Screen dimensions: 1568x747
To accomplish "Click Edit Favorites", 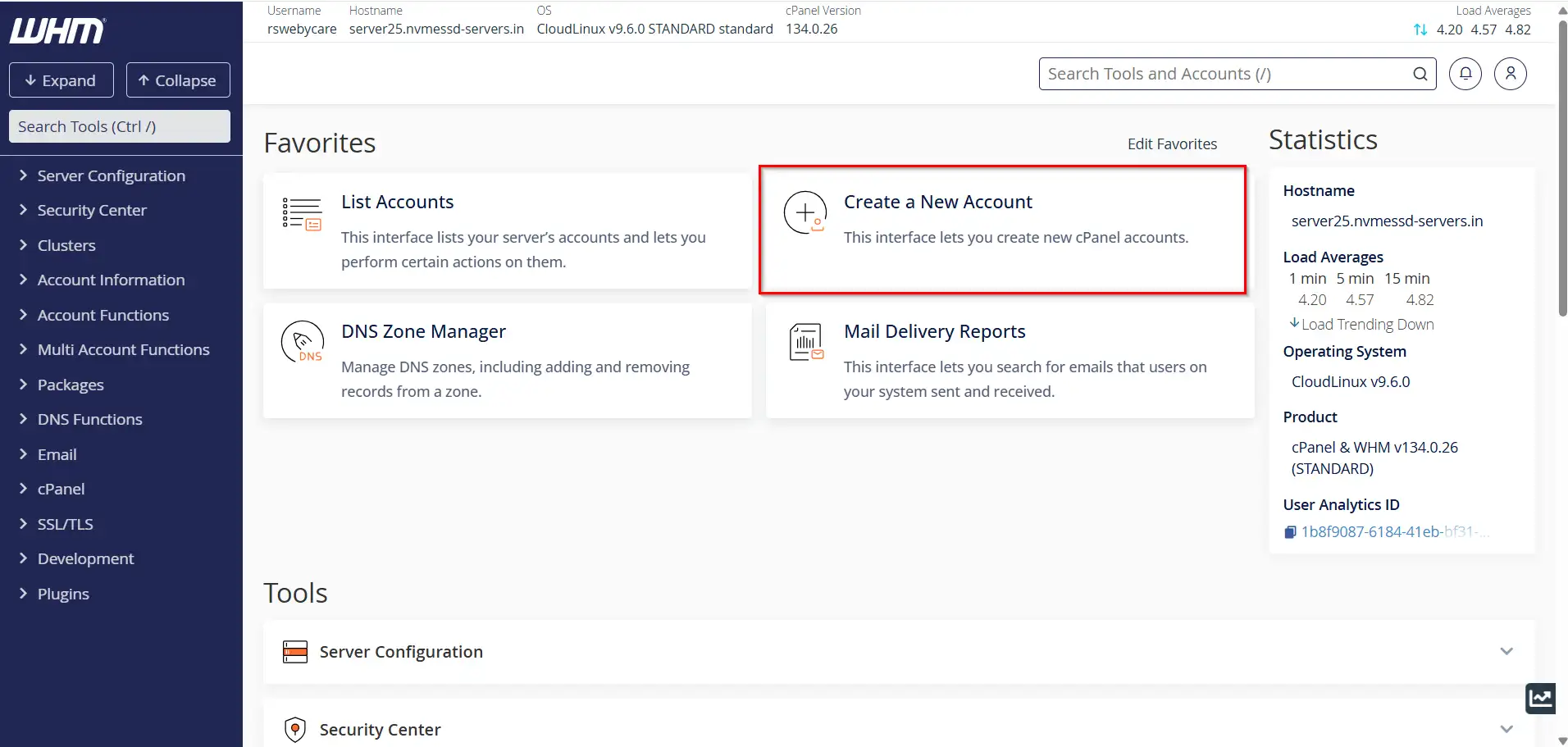I will click(x=1172, y=143).
